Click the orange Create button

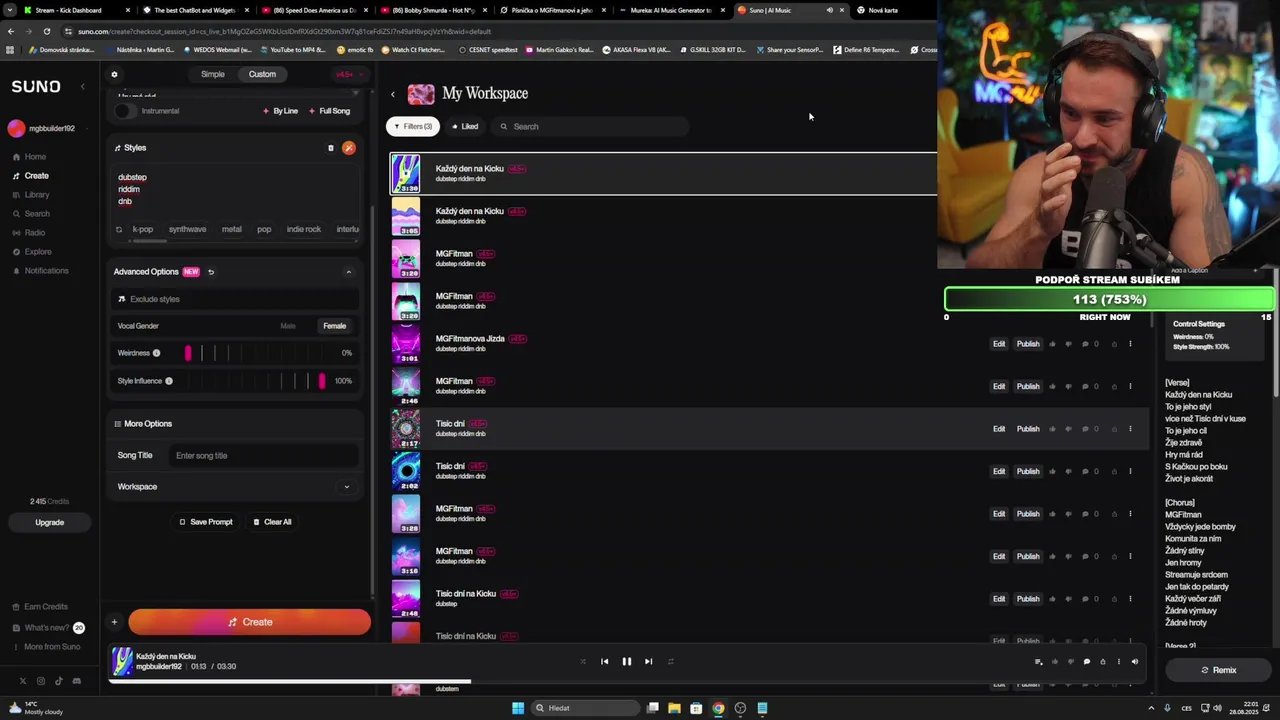coord(249,622)
